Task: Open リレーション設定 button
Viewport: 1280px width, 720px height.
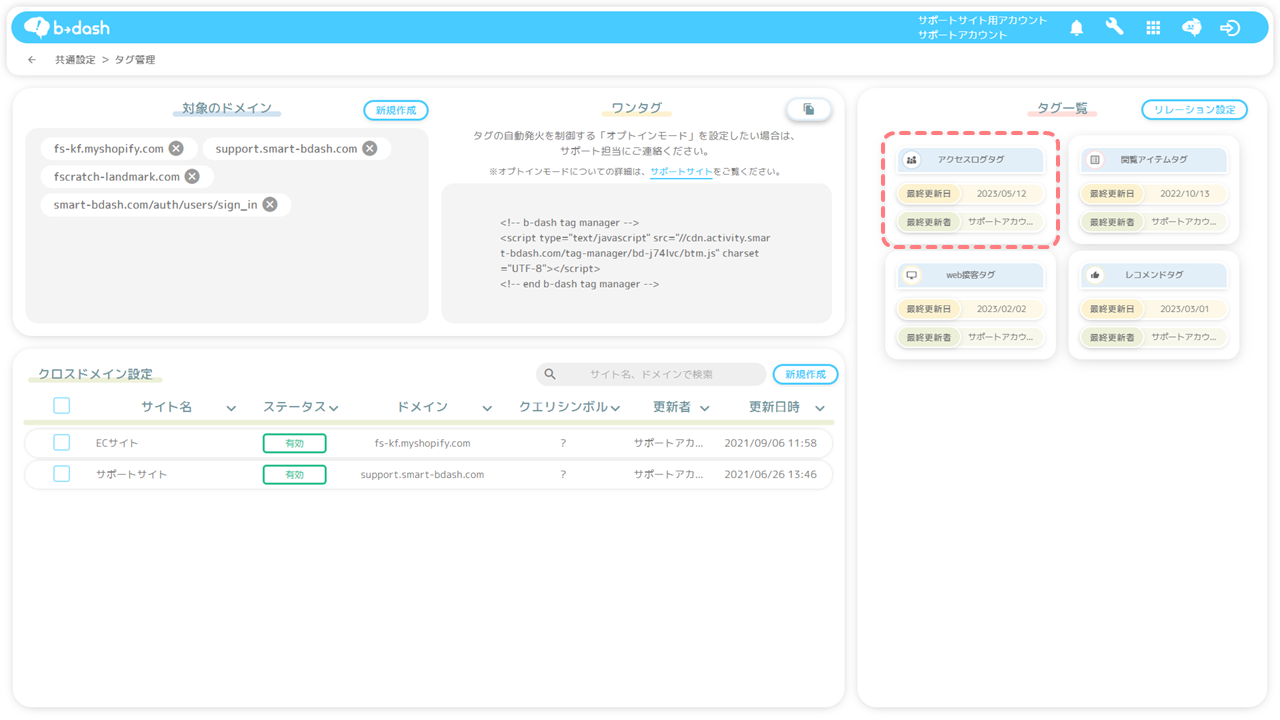Action: point(1194,110)
